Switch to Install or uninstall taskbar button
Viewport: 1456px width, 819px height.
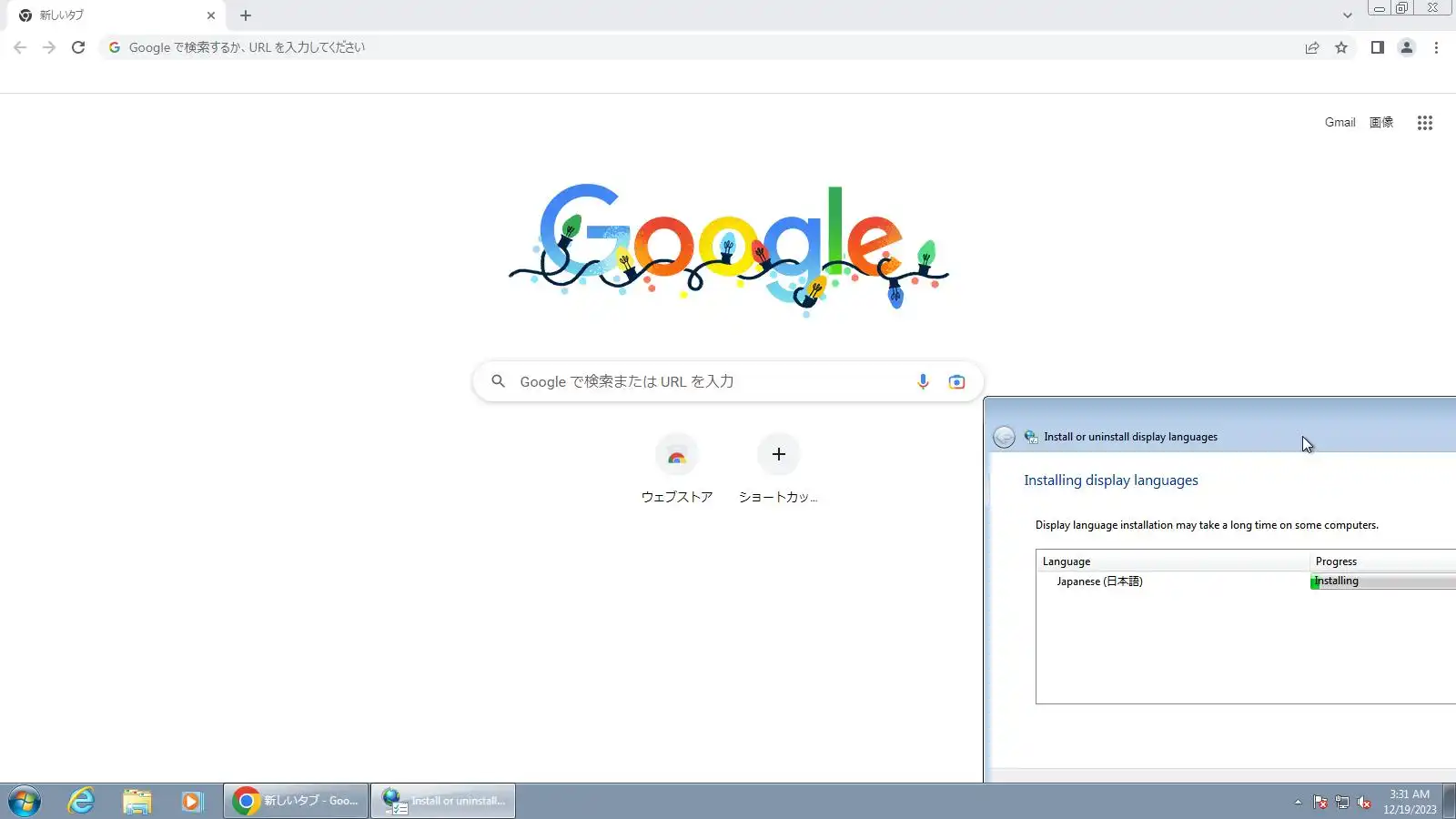(443, 801)
